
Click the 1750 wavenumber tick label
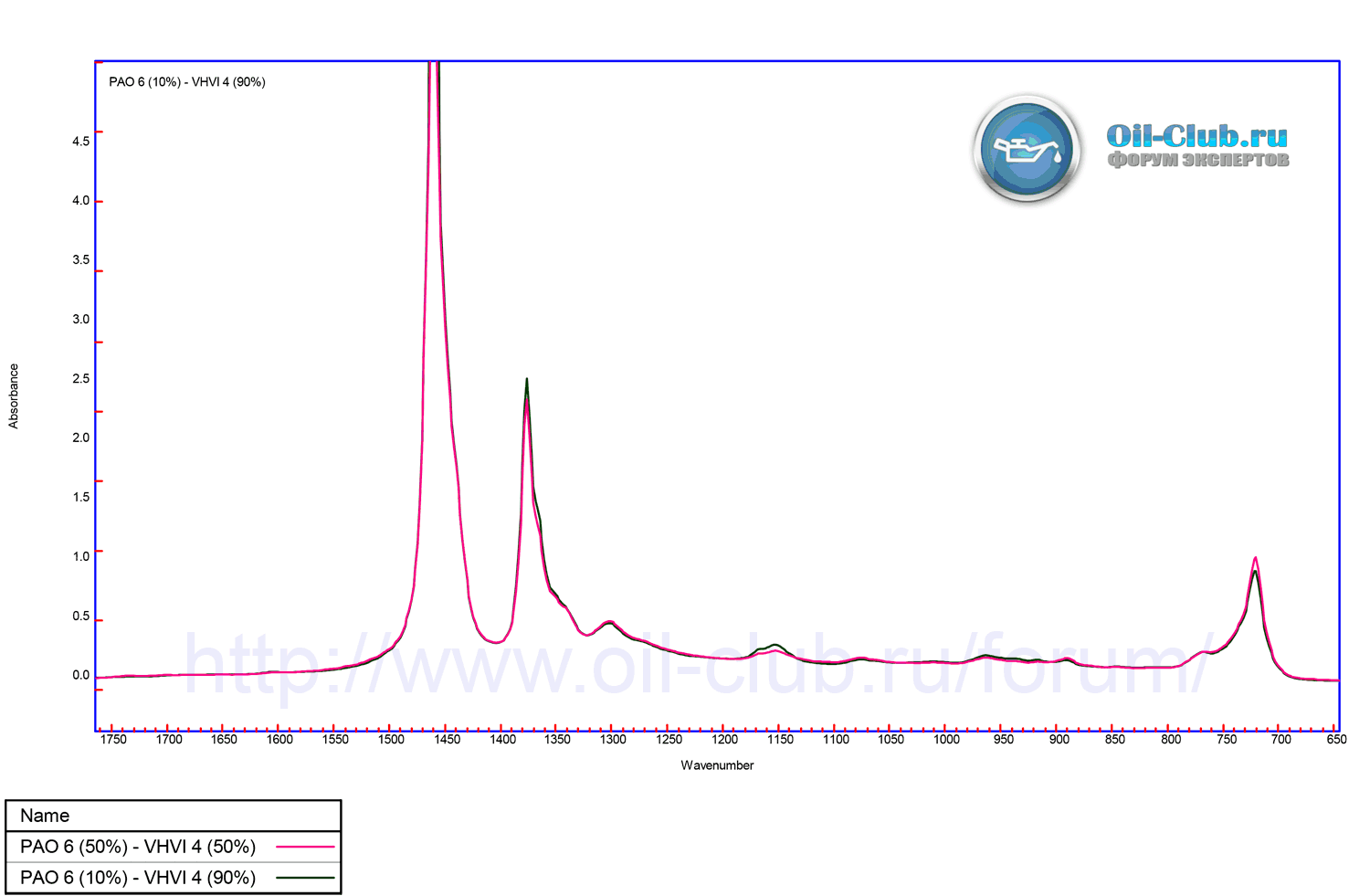click(113, 740)
